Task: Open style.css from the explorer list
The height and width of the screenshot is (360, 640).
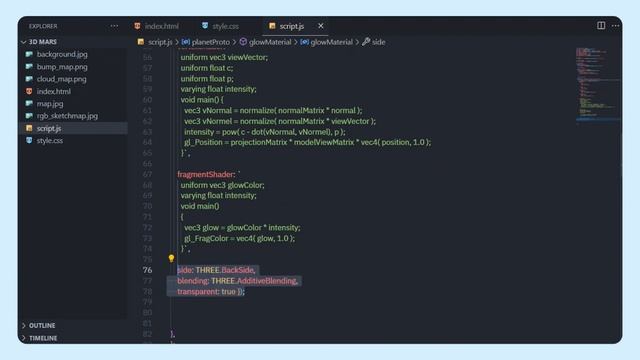Action: 50,140
